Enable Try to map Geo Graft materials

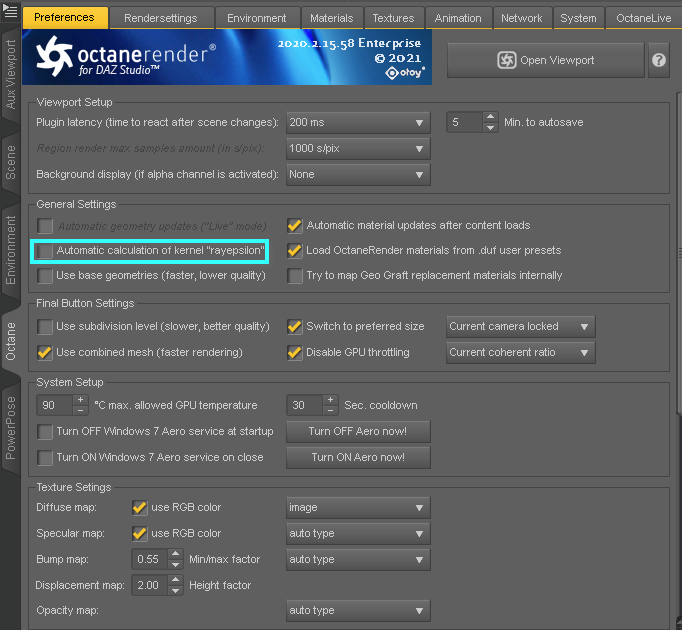coord(294,275)
